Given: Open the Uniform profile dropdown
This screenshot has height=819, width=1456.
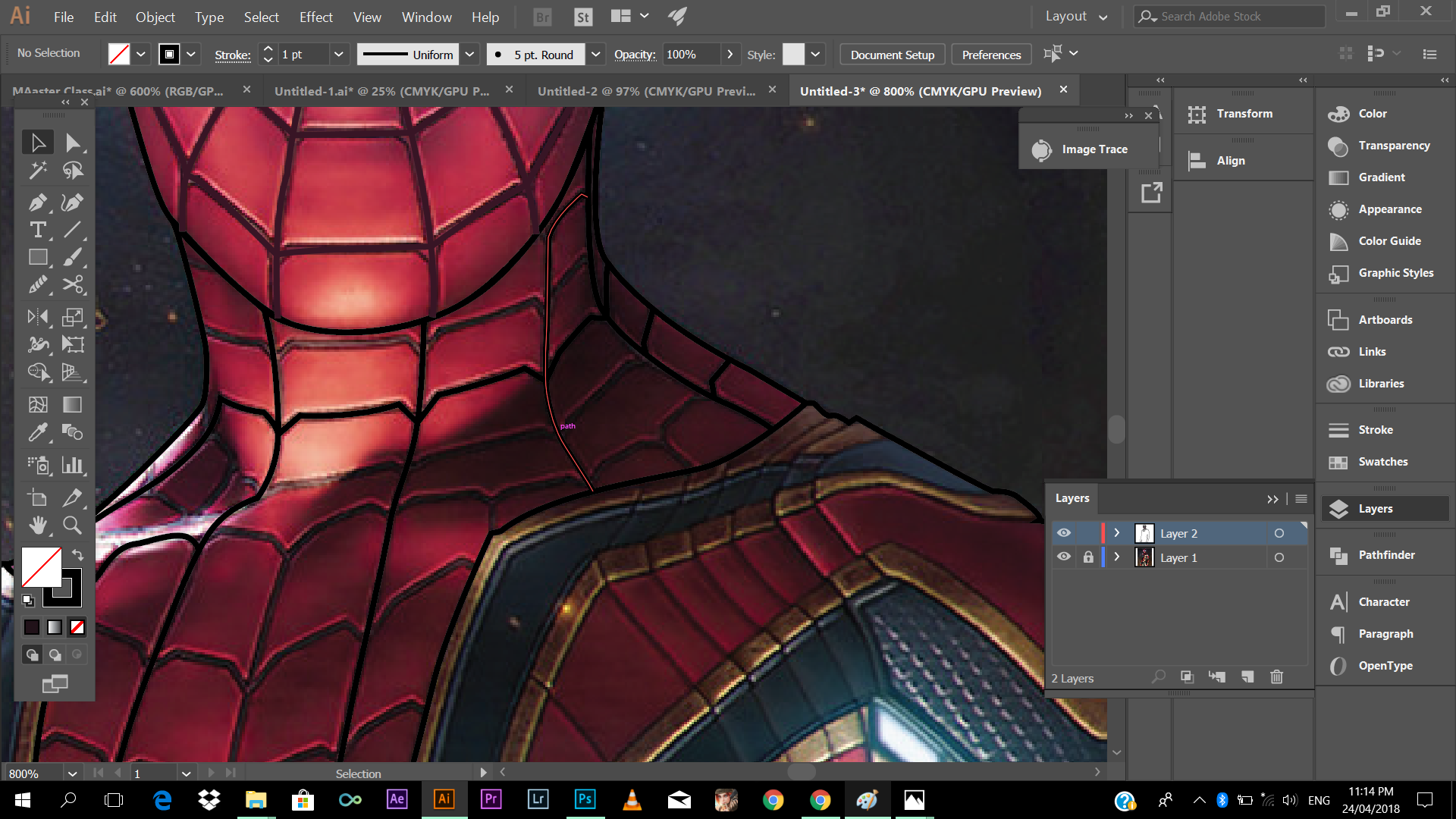Looking at the screenshot, I should 470,54.
